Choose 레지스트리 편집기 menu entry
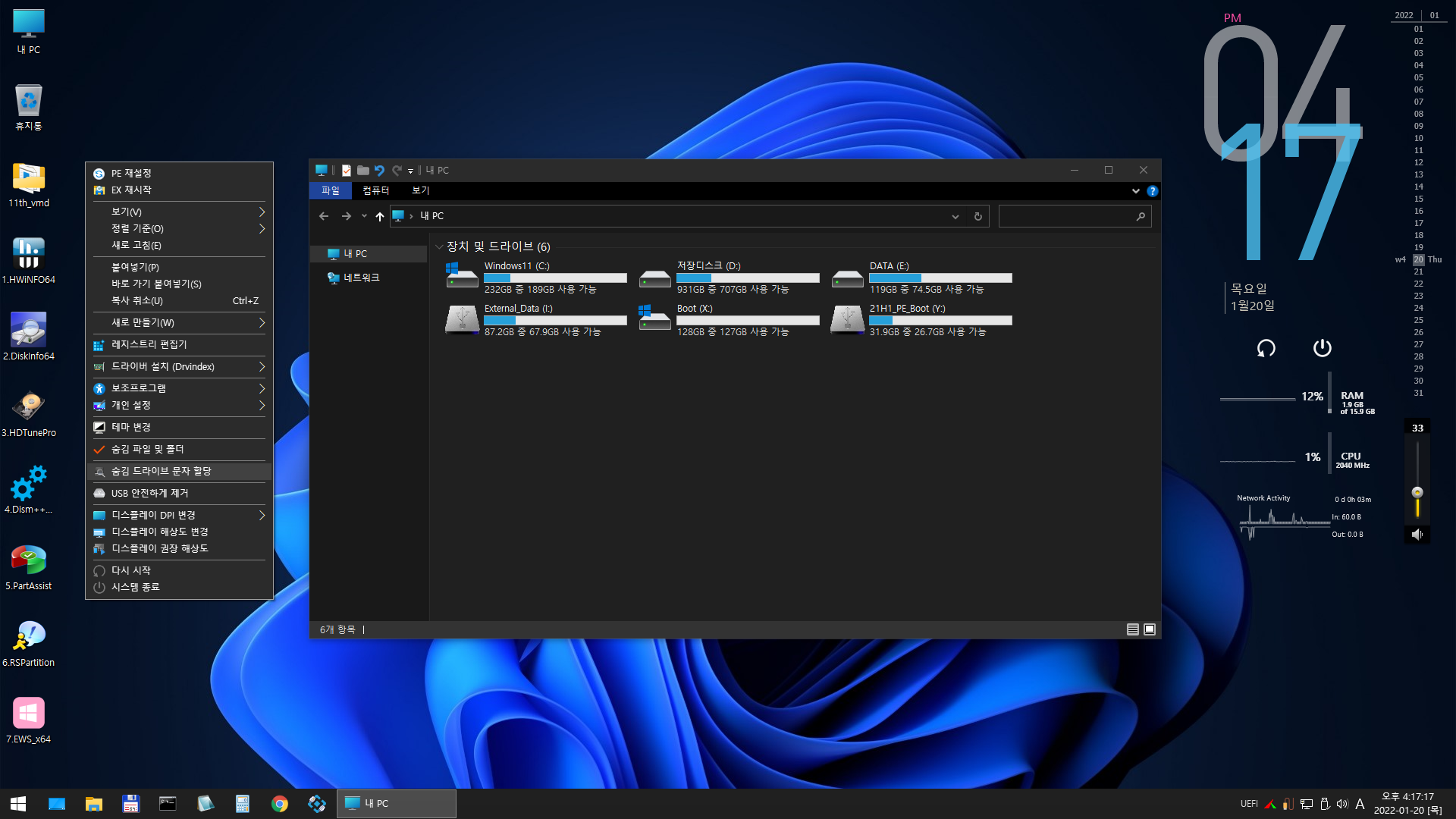This screenshot has width=1456, height=819. click(179, 345)
